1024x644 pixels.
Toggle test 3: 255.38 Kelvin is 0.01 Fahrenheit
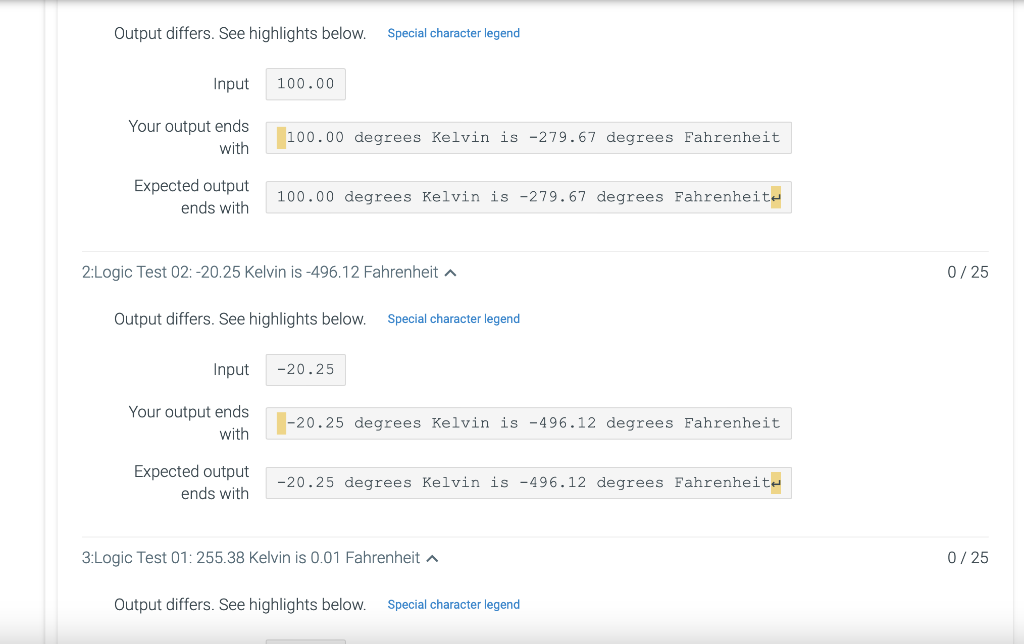click(x=251, y=558)
